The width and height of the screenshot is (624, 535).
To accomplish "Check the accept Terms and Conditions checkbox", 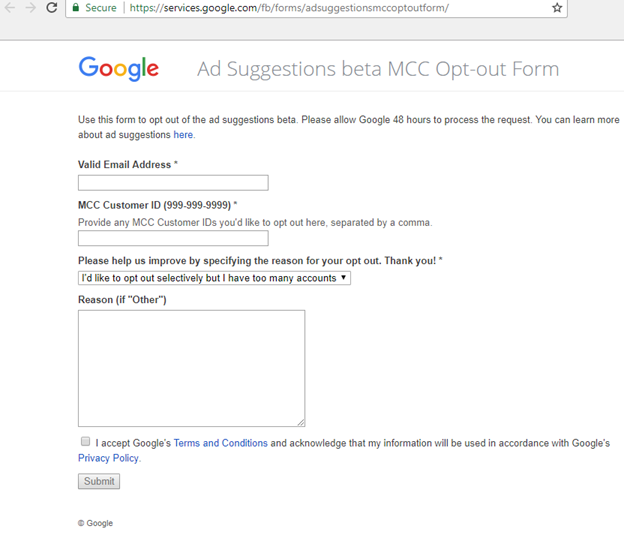I will 86,441.
